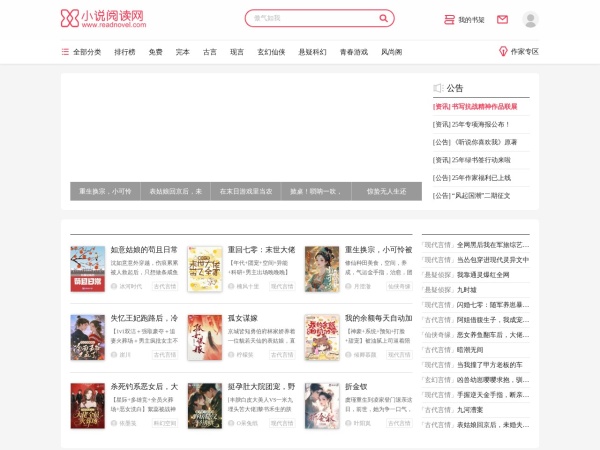The image size is (600, 450).
Task: Go to the 悬疑科幻 category
Action: [313, 51]
